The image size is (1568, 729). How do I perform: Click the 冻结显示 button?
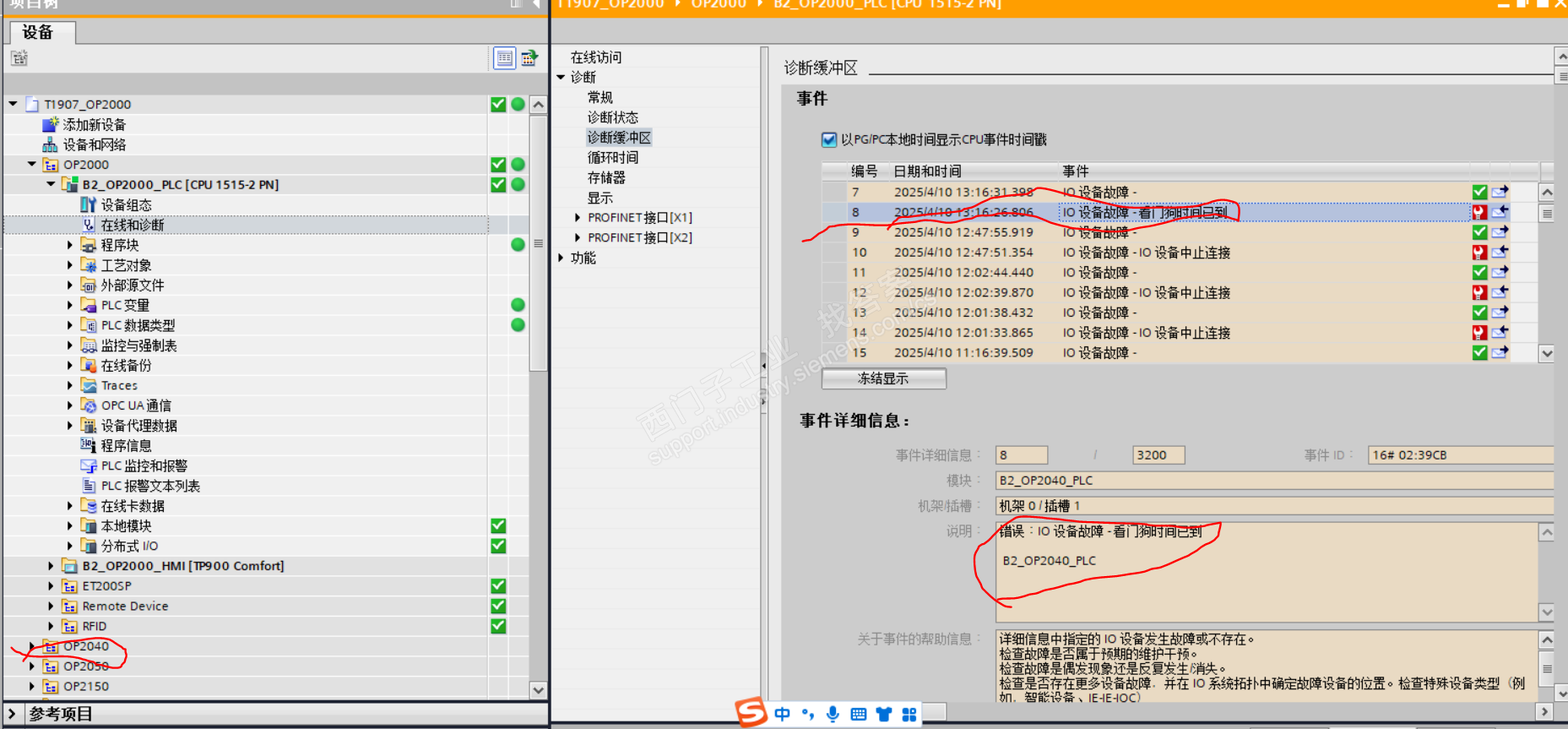(x=883, y=378)
